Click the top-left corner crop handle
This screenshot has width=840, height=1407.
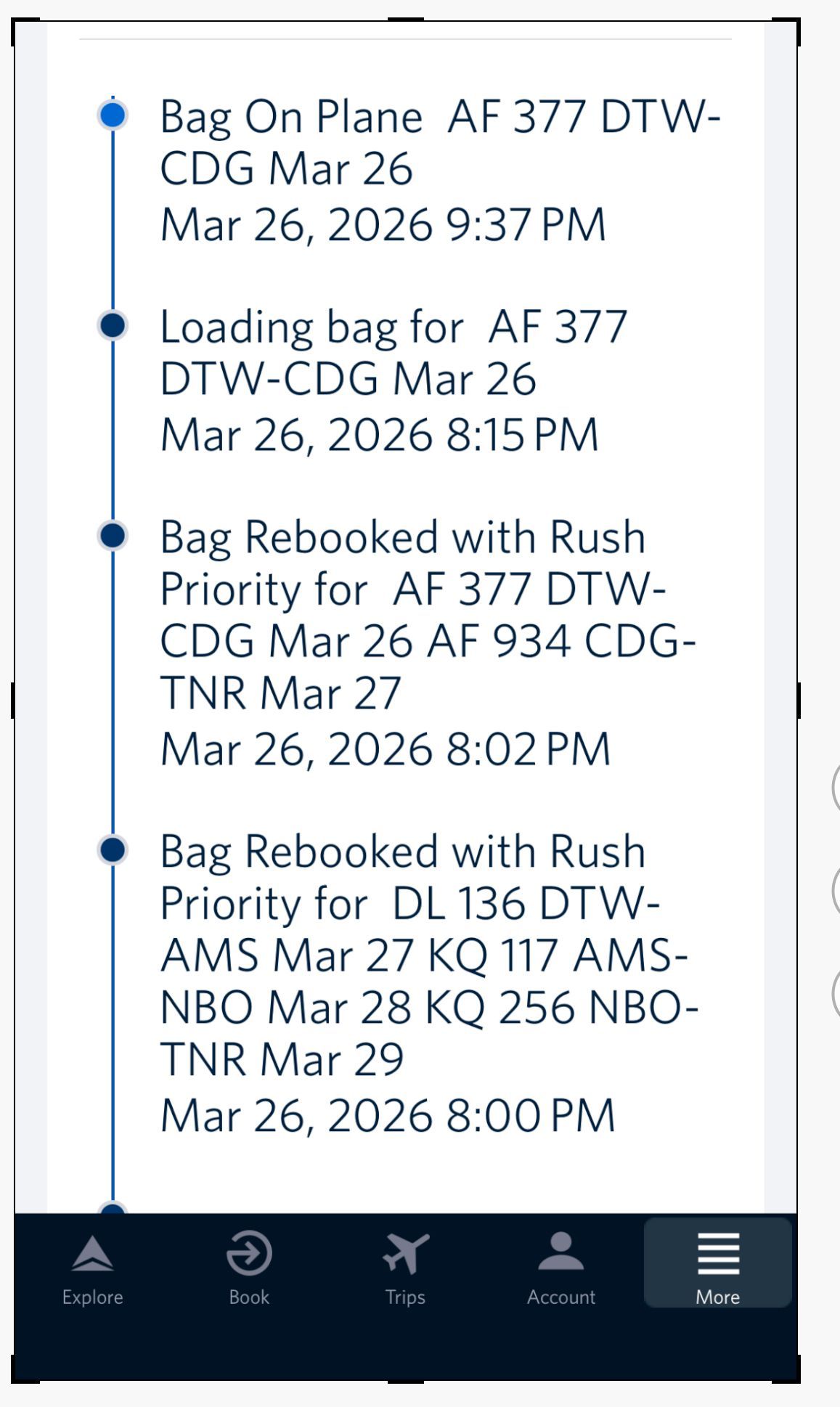point(16,23)
